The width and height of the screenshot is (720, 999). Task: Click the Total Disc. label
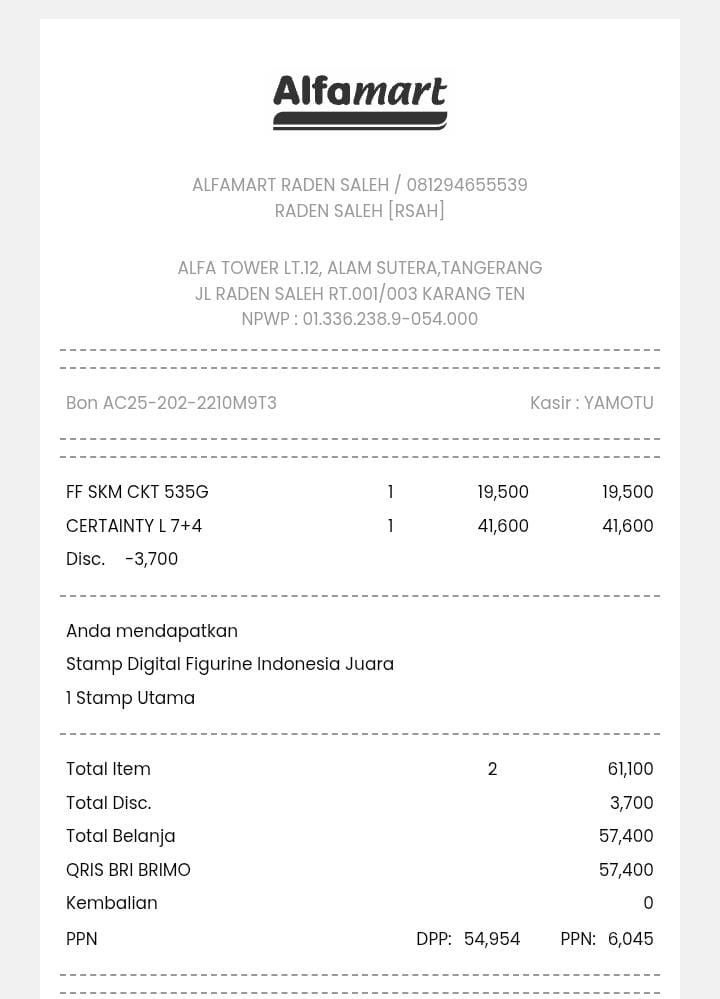(x=108, y=803)
